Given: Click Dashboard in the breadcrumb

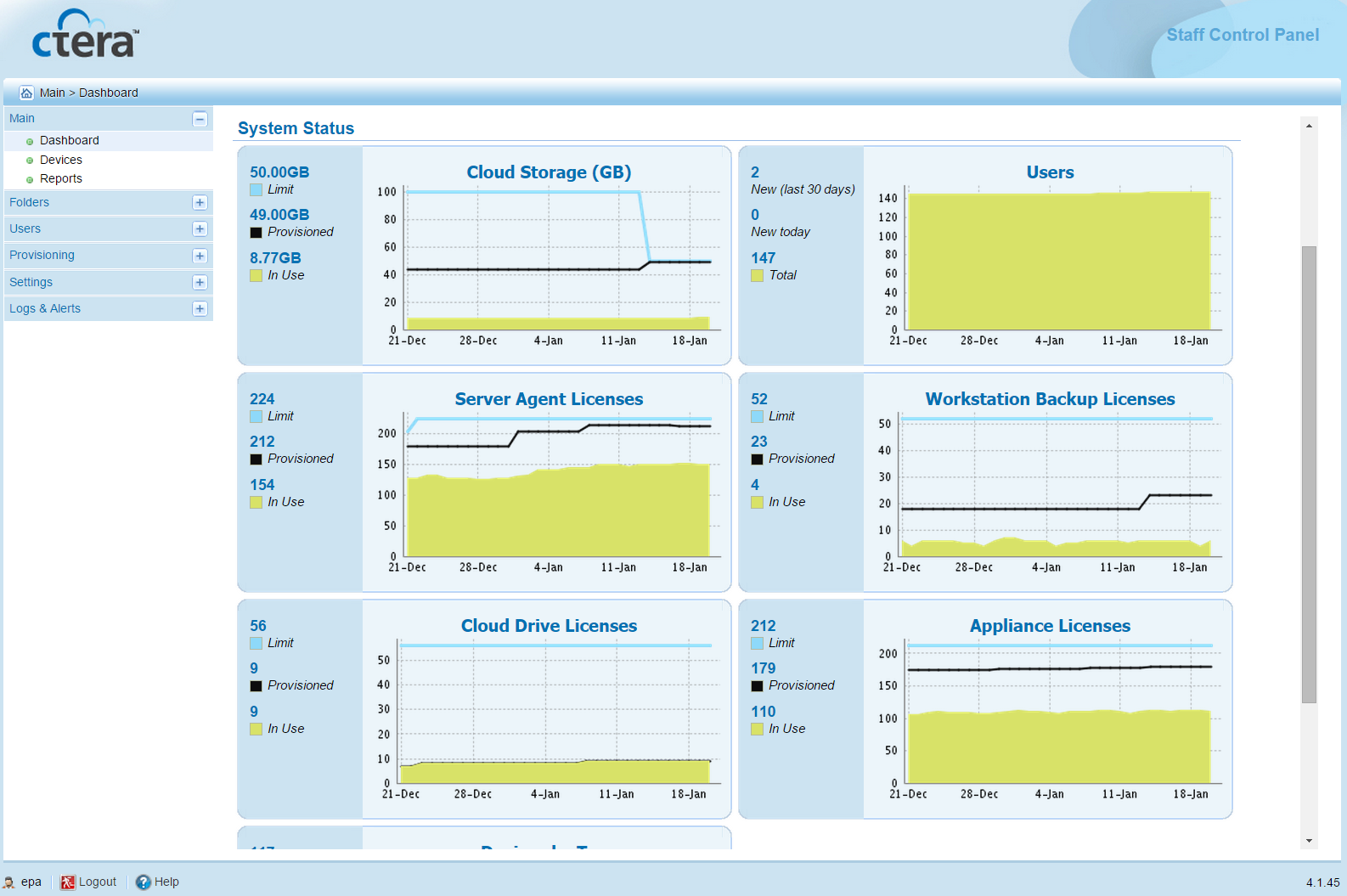Looking at the screenshot, I should pyautogui.click(x=109, y=93).
